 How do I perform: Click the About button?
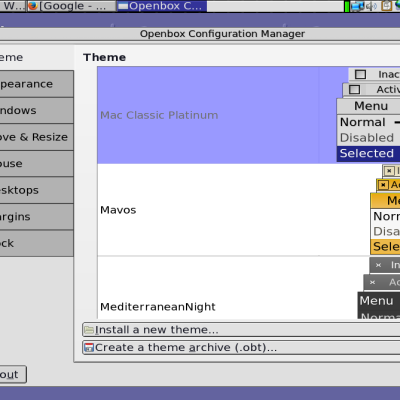[13, 375]
